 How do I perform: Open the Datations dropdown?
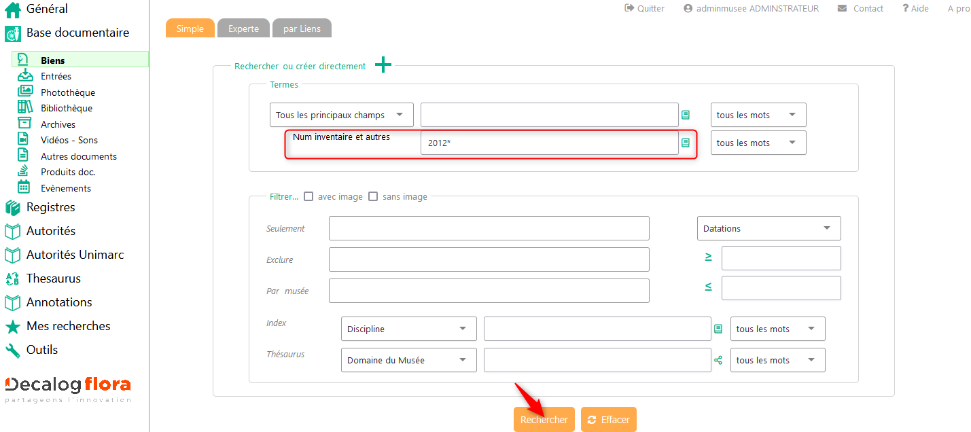tap(768, 228)
